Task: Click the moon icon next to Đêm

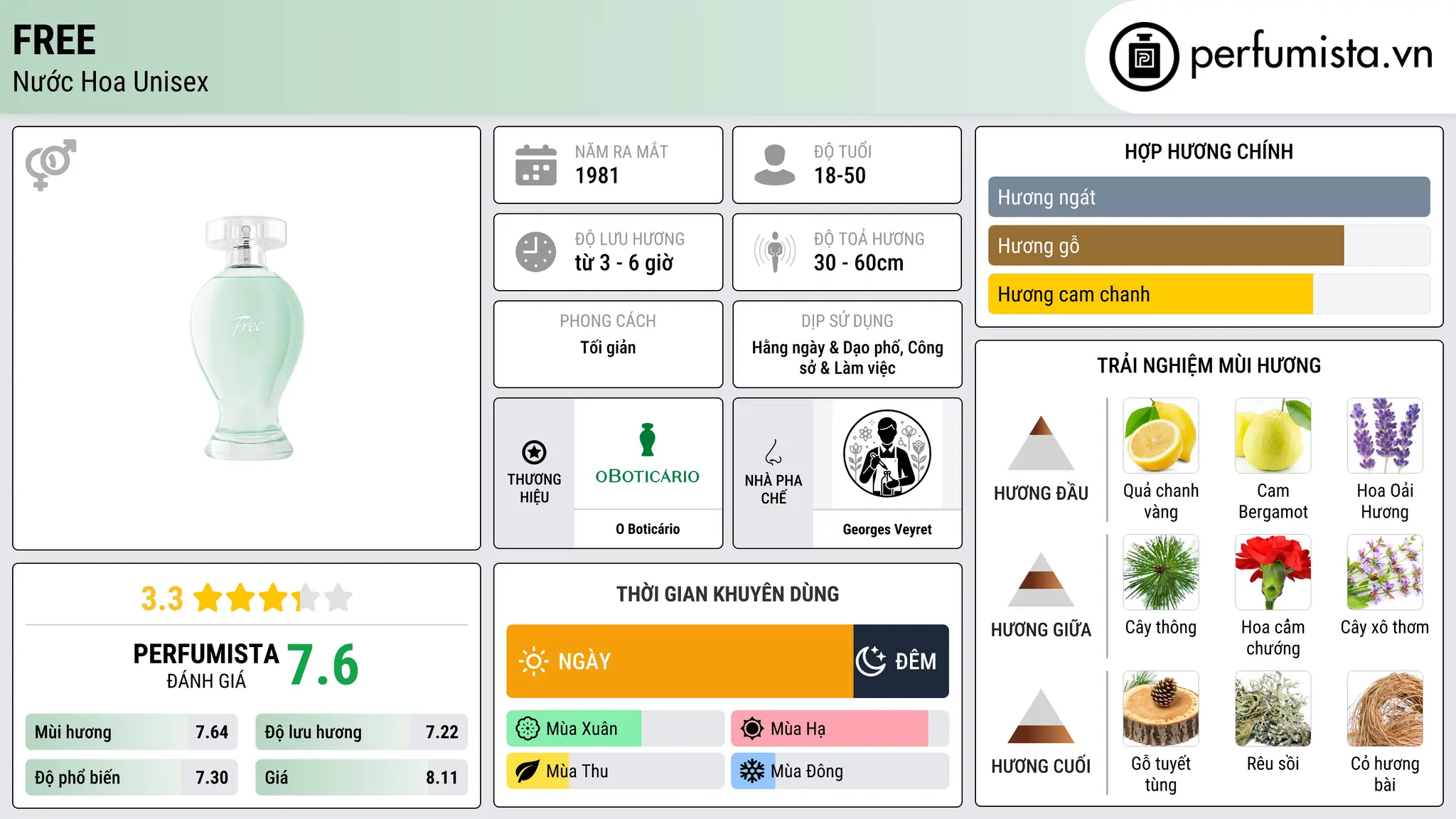Action: point(870,661)
